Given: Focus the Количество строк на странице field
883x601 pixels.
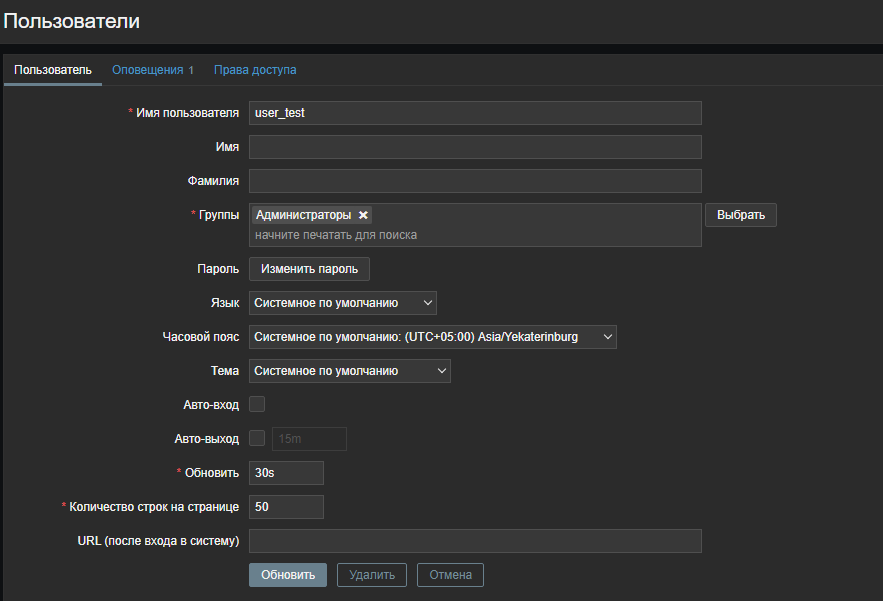Looking at the screenshot, I should tap(286, 507).
